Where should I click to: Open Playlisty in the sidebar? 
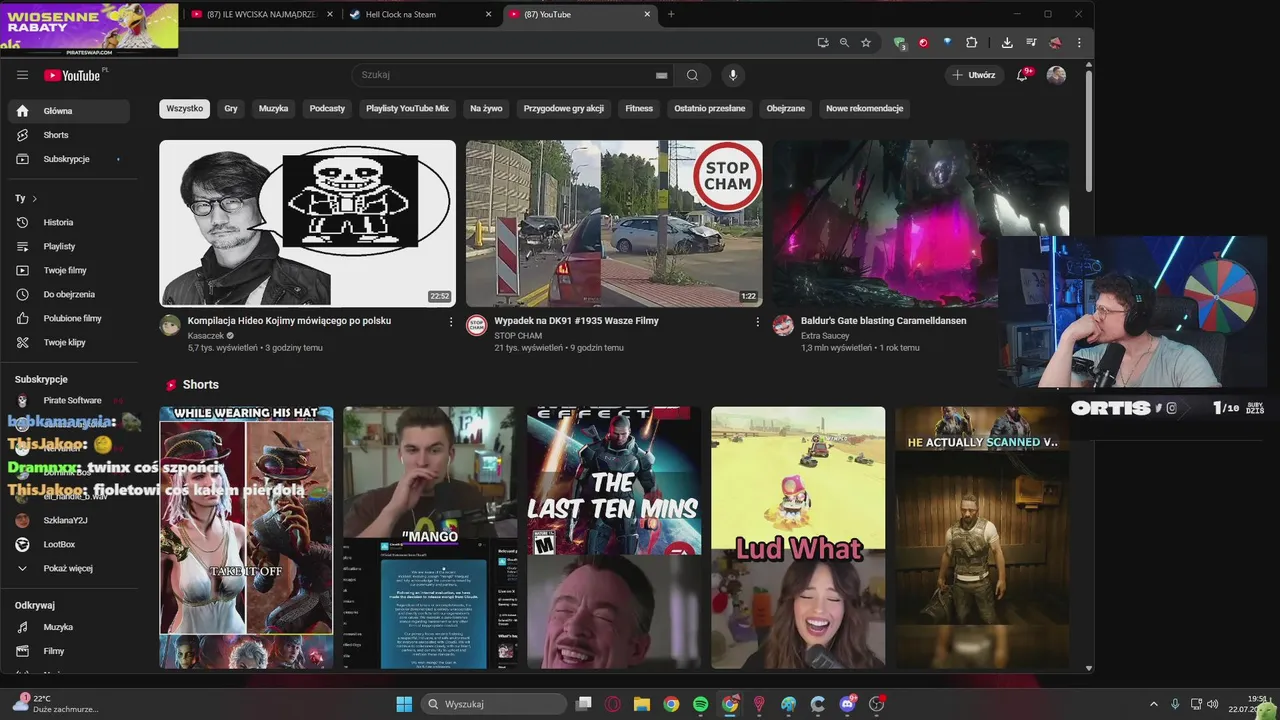(x=68, y=246)
